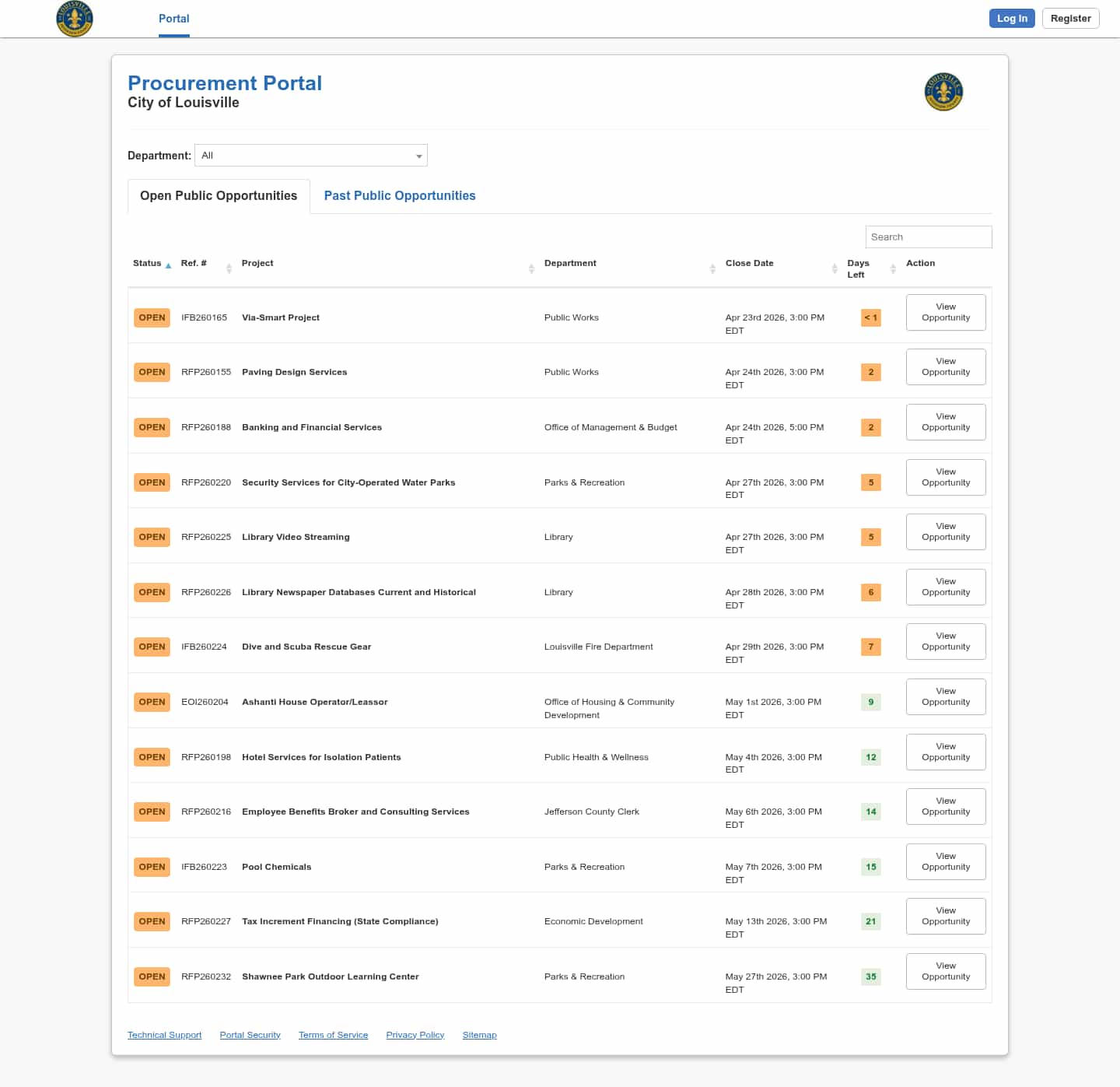1120x1087 pixels.
Task: Sort by Days Left column arrows
Action: (893, 268)
